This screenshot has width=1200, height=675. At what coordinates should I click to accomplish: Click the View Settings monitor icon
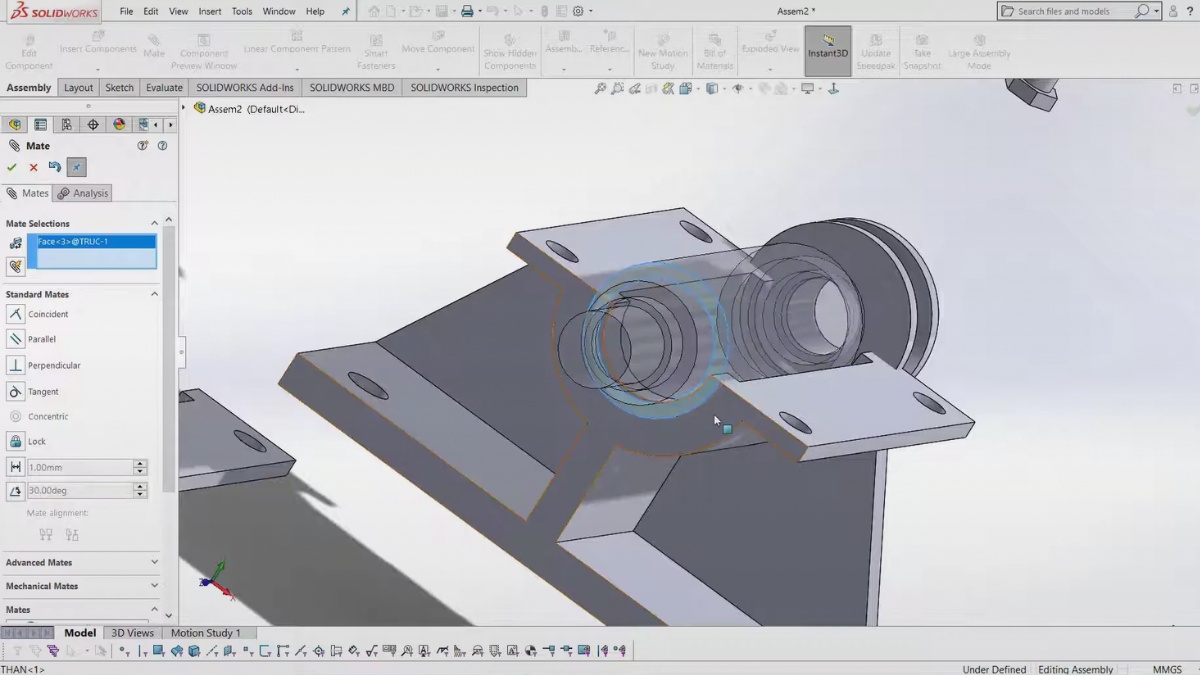tap(807, 88)
